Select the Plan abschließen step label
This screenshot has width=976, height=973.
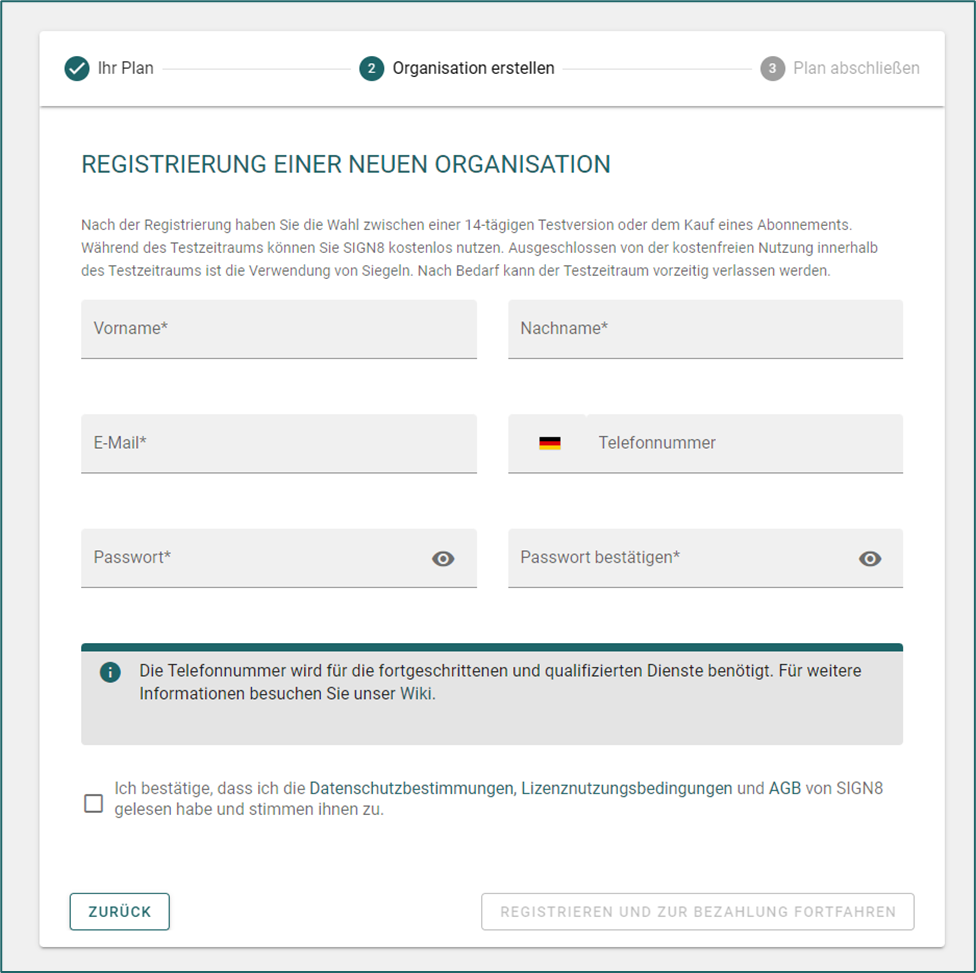click(x=856, y=68)
